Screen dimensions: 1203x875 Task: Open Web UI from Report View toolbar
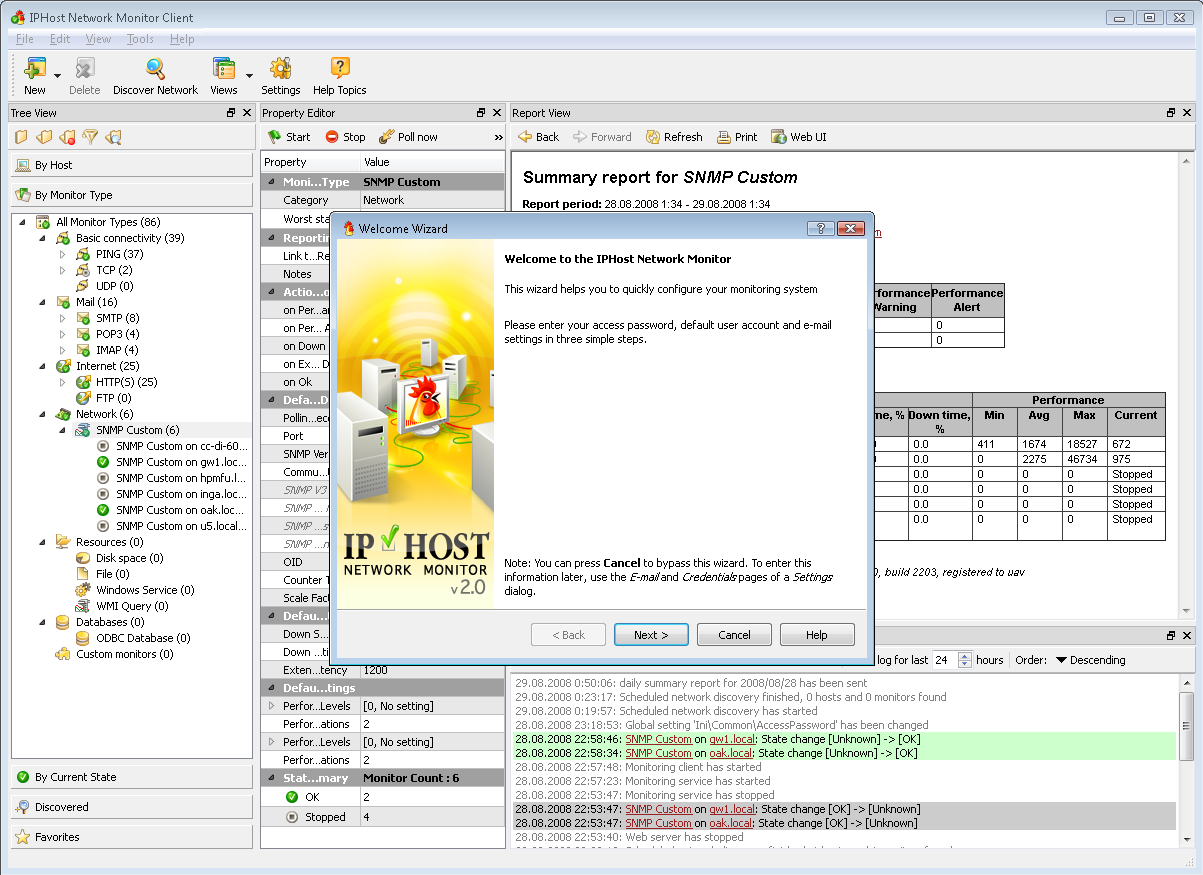tap(798, 137)
